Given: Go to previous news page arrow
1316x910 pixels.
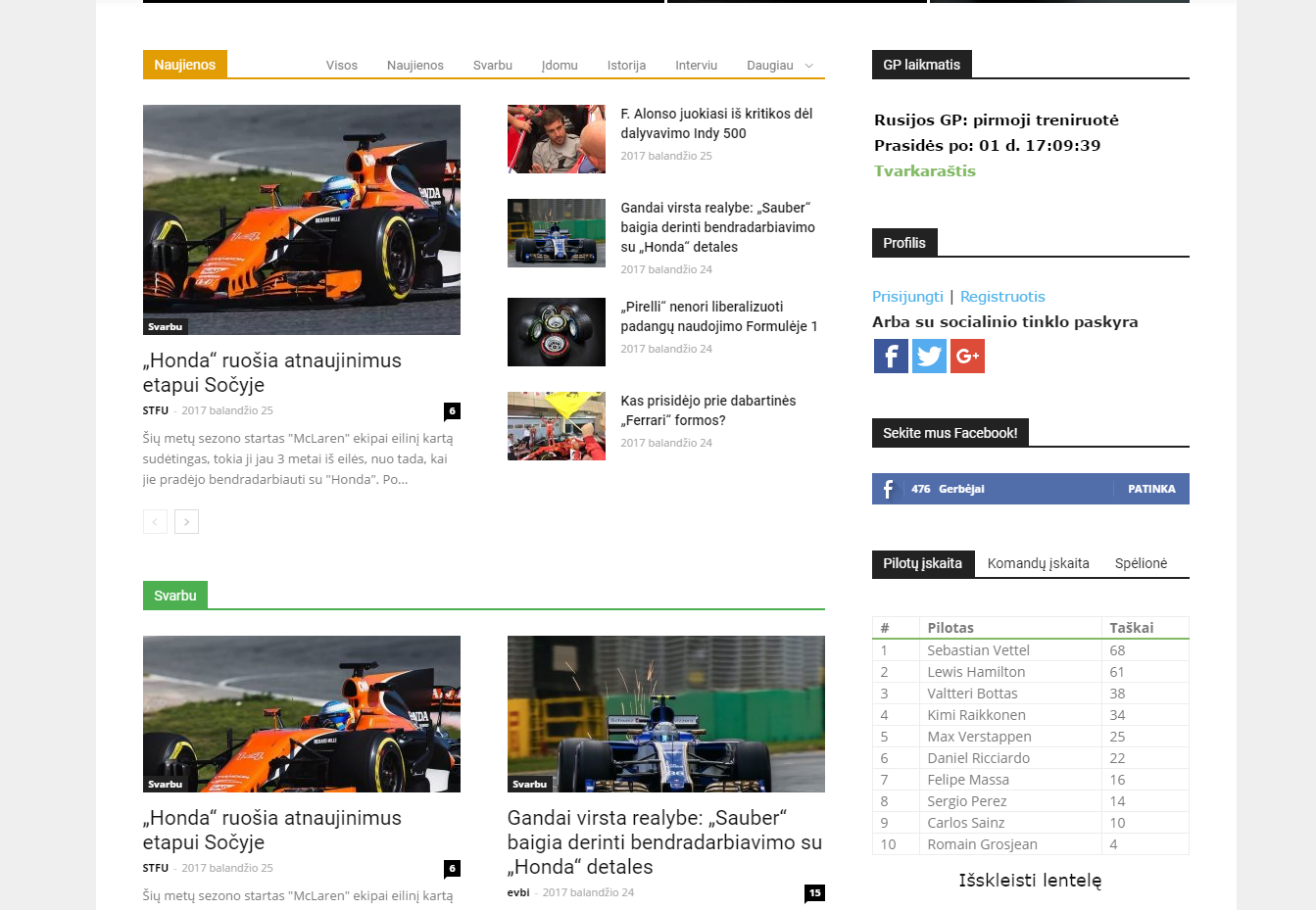Looking at the screenshot, I should click(x=155, y=522).
